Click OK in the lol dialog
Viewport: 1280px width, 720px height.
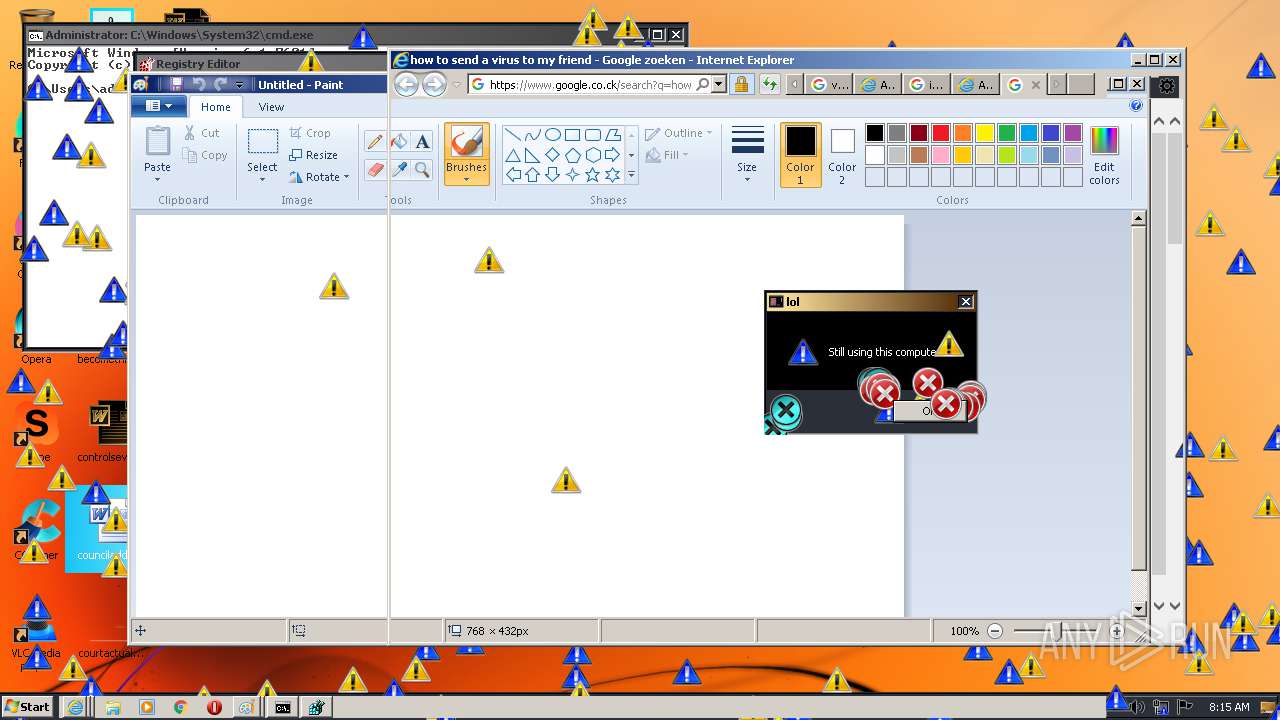pos(930,411)
